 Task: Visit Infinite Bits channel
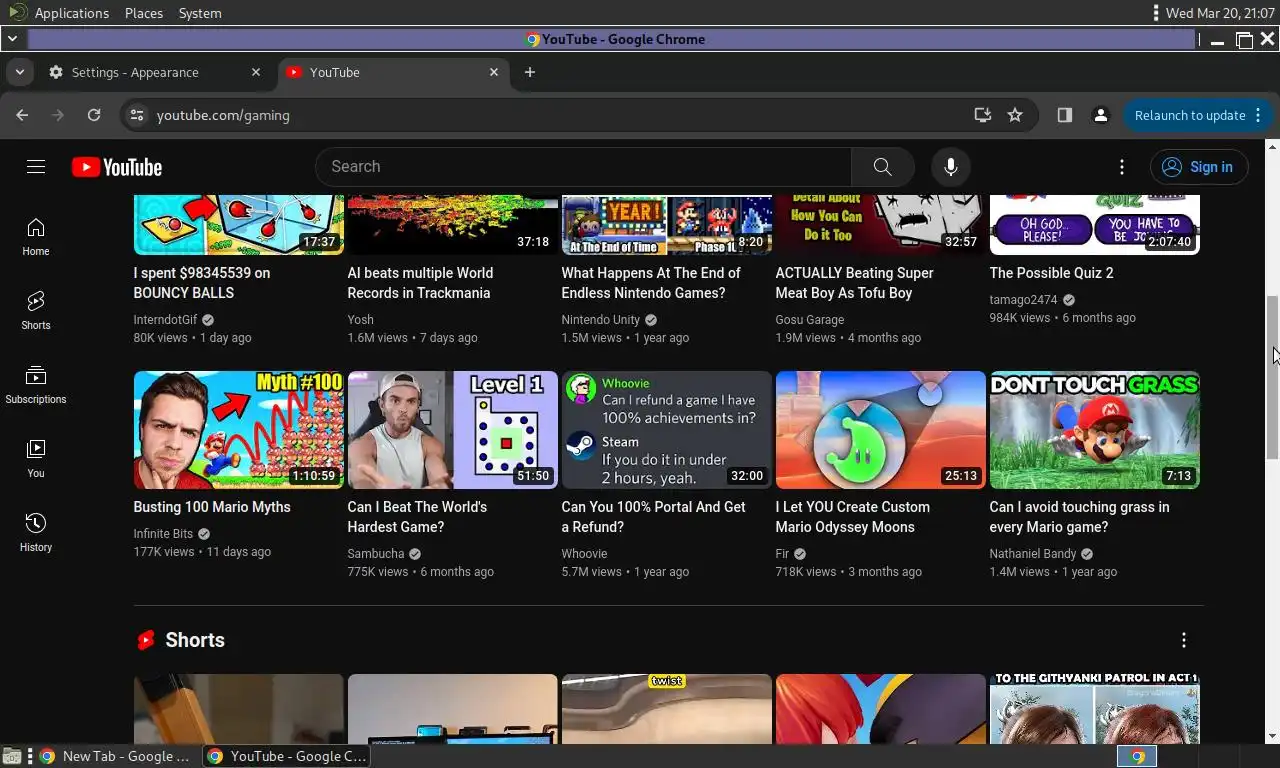163,534
